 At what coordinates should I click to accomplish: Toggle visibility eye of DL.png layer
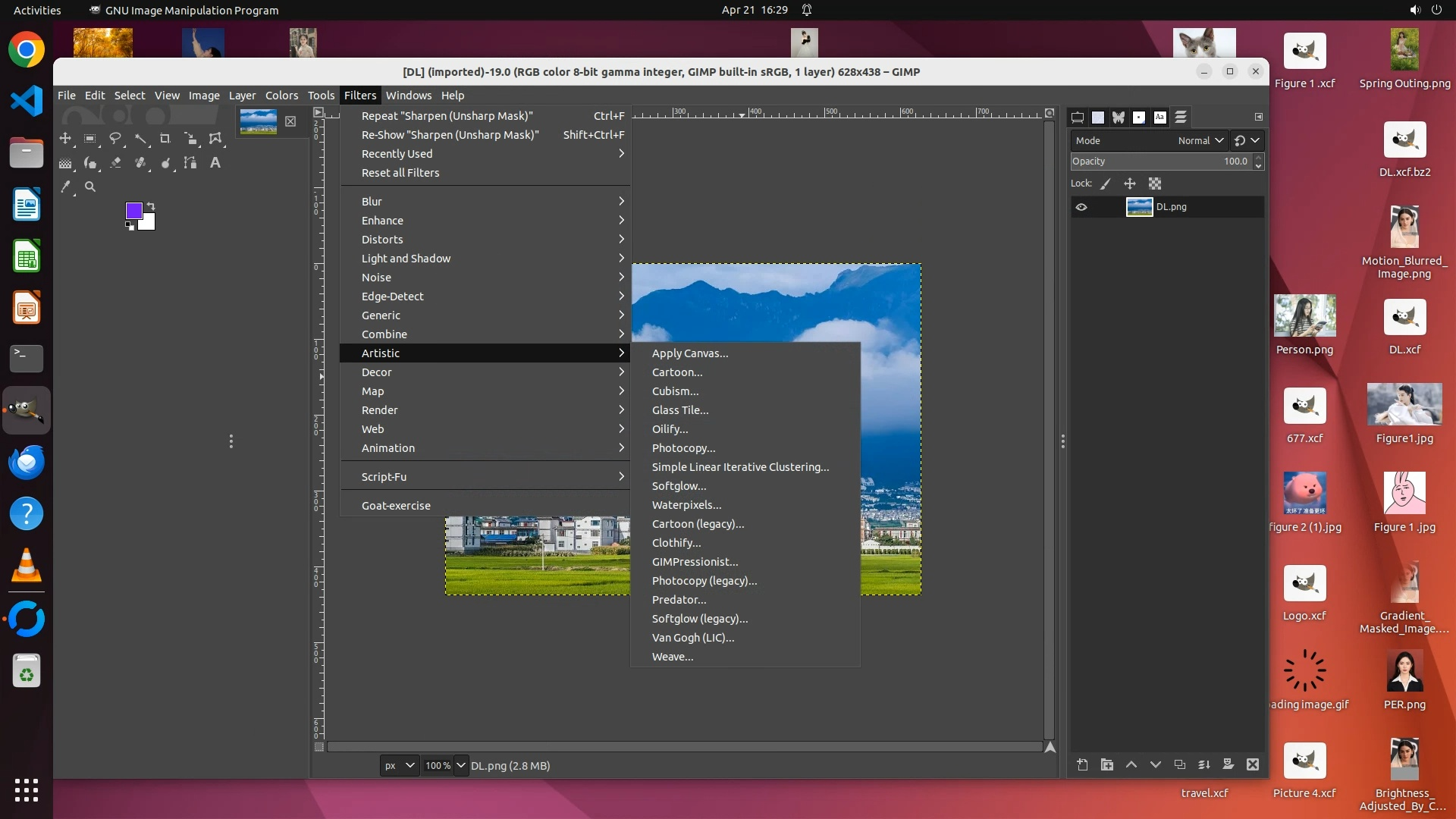(1081, 207)
